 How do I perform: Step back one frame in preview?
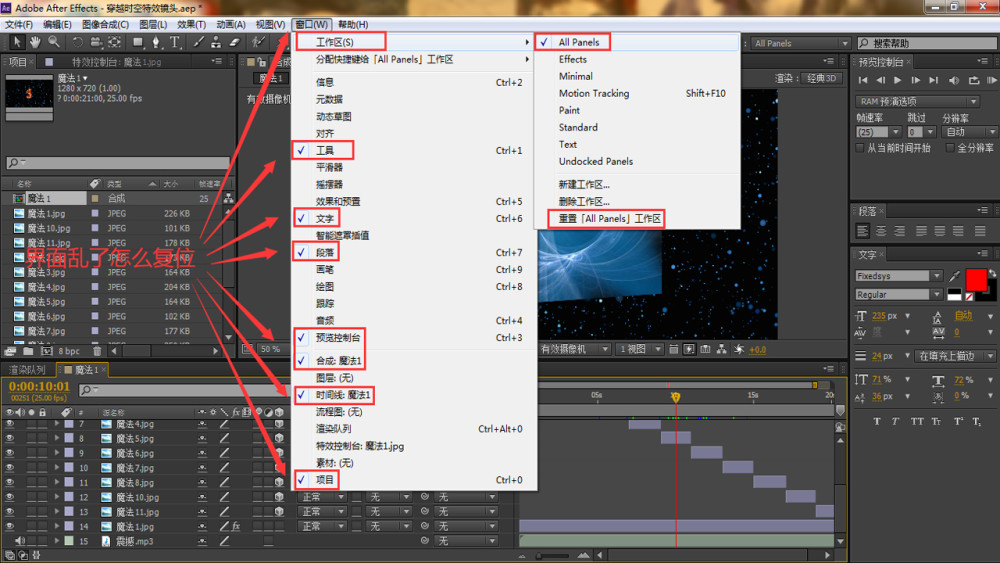point(881,80)
